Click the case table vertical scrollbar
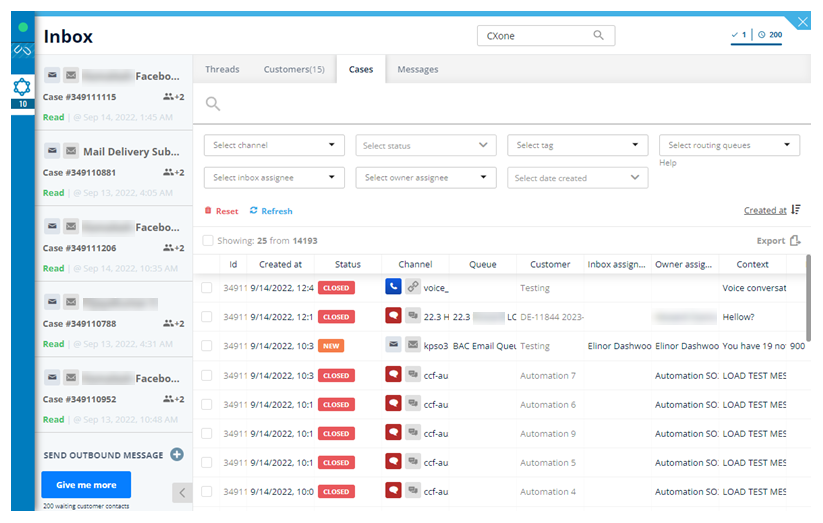The width and height of the screenshot is (823, 523). [808, 298]
